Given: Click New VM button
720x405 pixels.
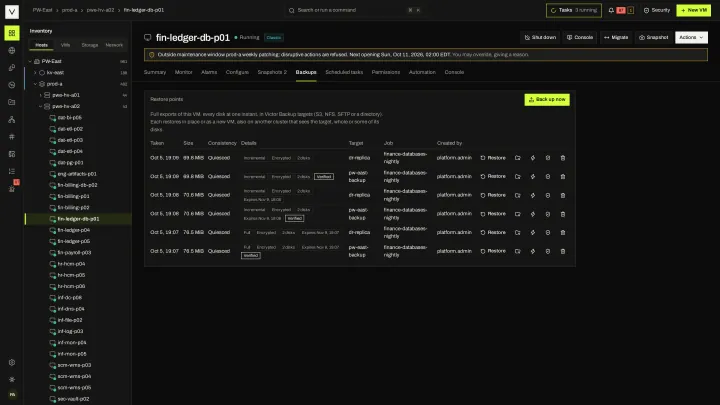Looking at the screenshot, I should 693,10.
